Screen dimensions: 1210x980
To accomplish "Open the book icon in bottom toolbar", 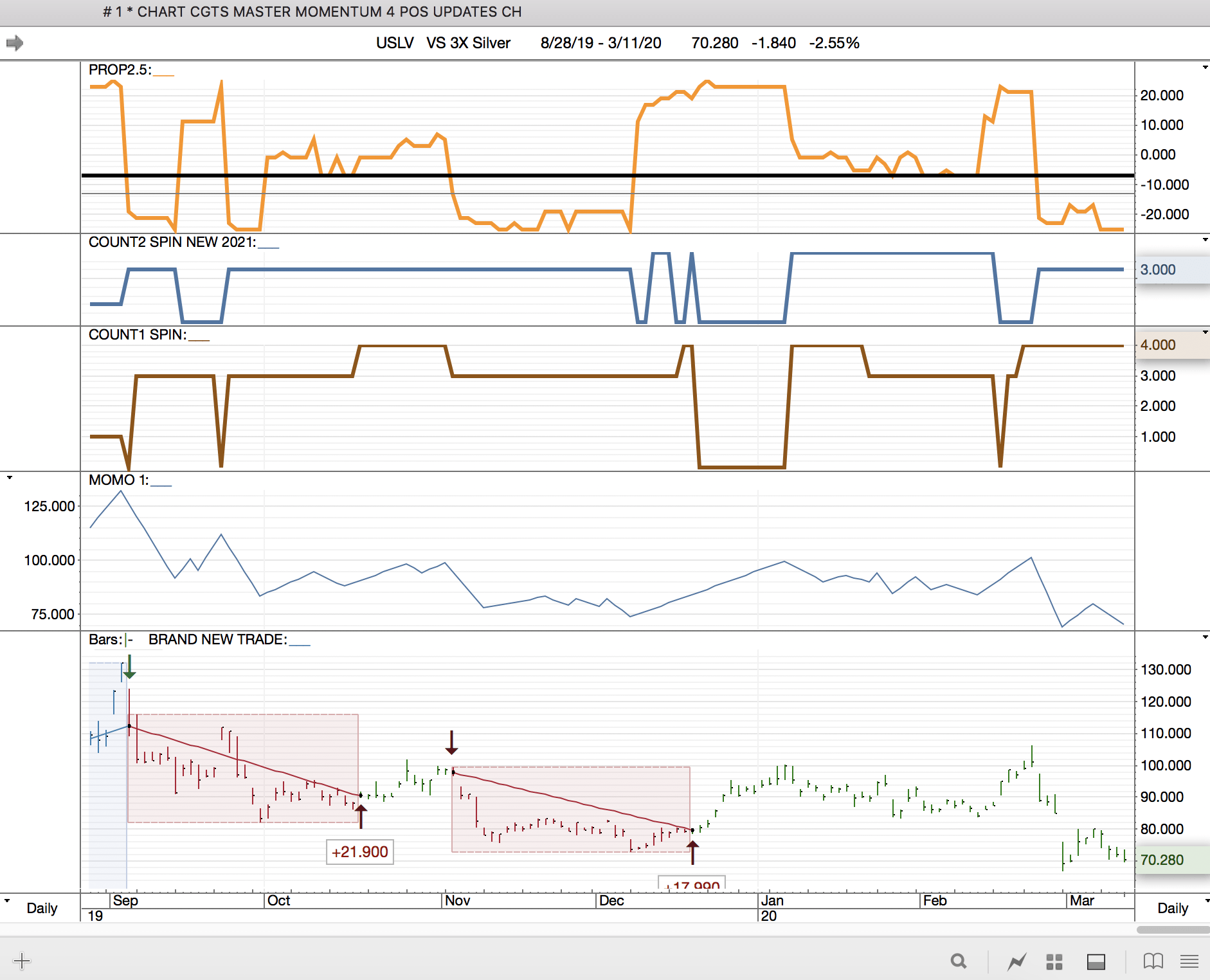I will click(1153, 961).
